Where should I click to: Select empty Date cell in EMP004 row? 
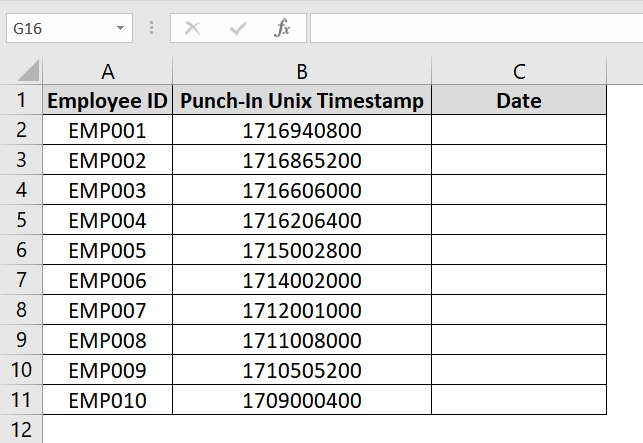(519, 219)
